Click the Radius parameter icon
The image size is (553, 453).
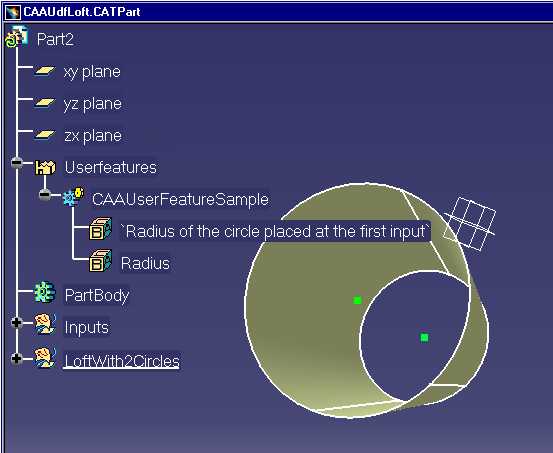click(101, 261)
